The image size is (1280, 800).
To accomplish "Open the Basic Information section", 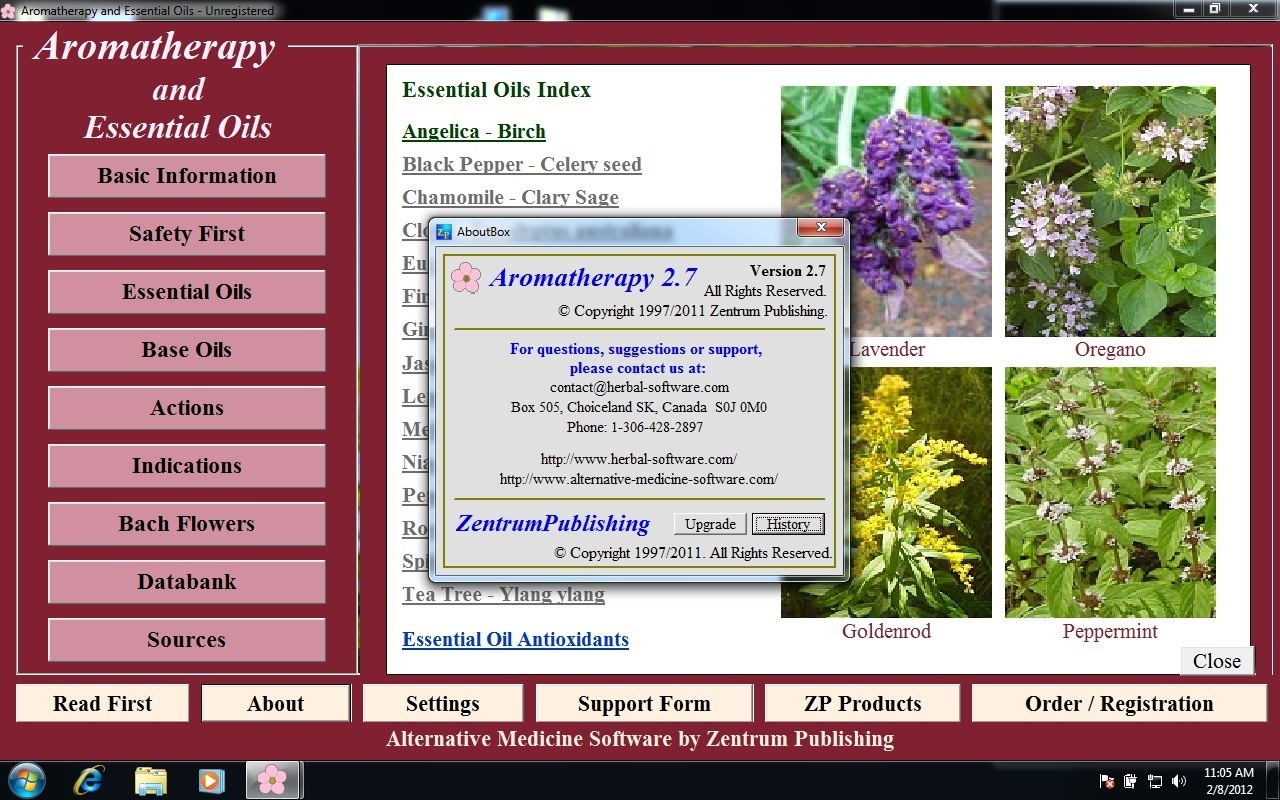I will (187, 176).
